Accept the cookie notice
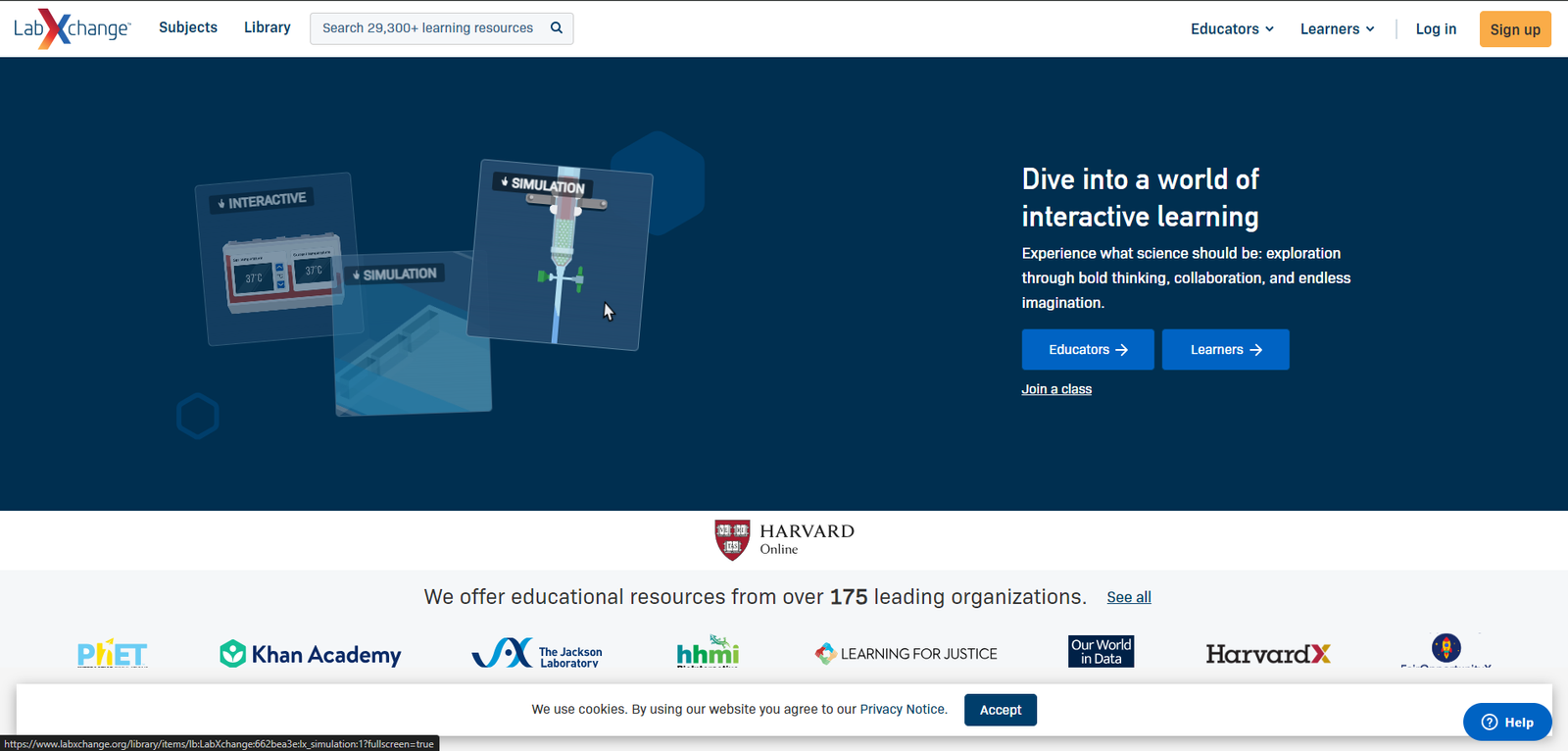The height and width of the screenshot is (751, 1568). [x=1000, y=710]
